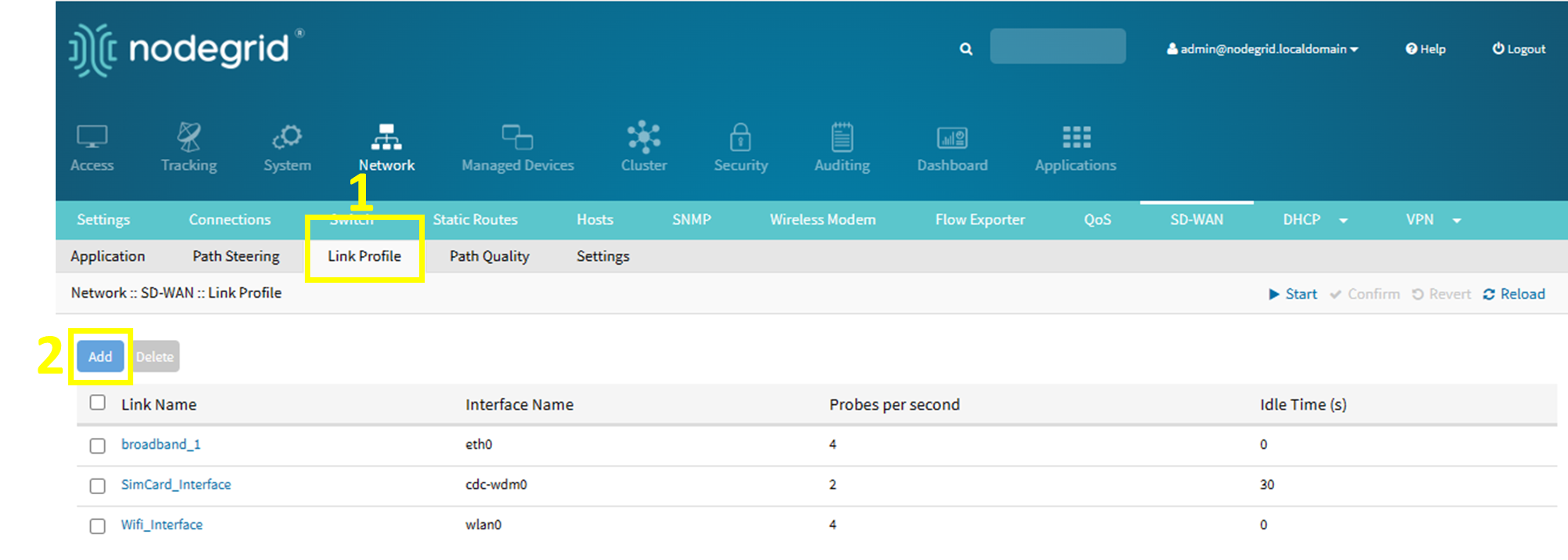The height and width of the screenshot is (560, 1568).
Task: Open the Managed Devices icon
Action: click(517, 137)
